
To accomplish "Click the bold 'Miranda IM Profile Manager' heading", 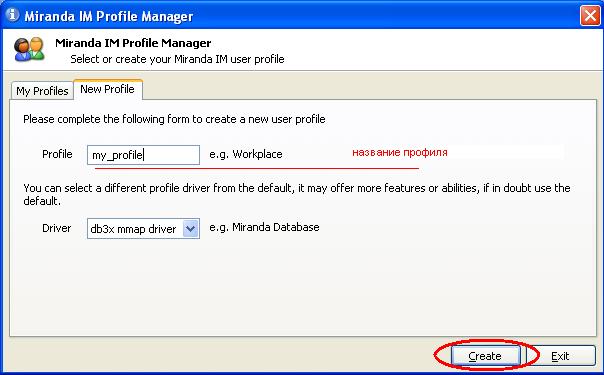I will coord(133,43).
